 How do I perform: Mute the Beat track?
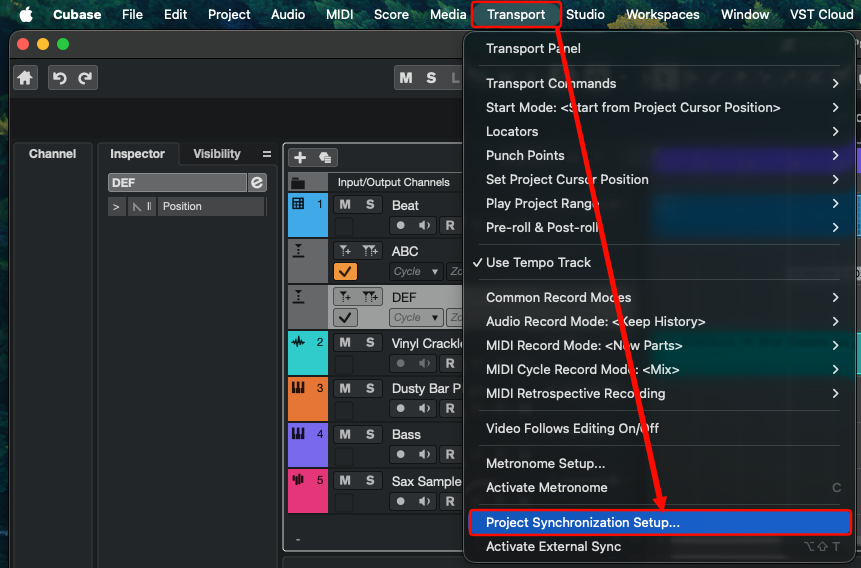point(345,204)
